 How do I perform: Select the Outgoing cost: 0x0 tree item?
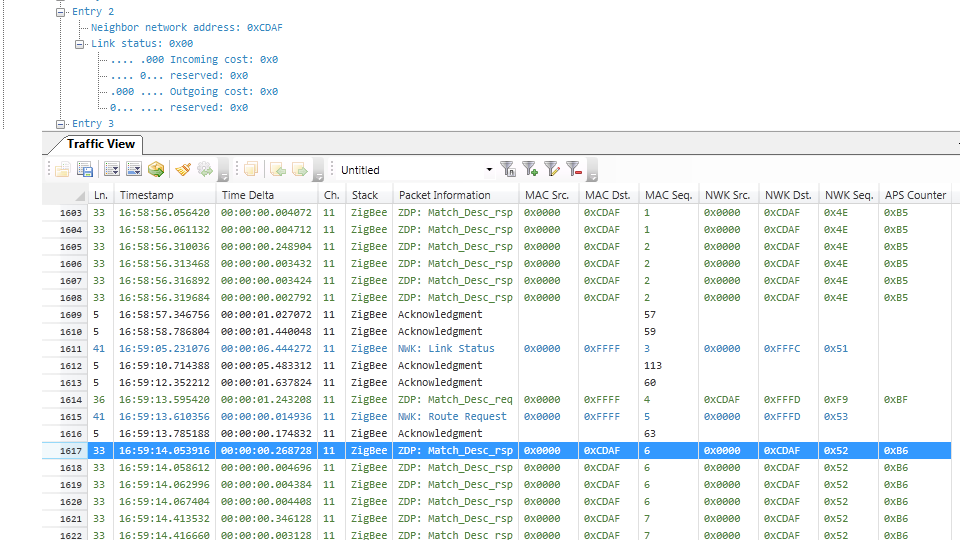click(194, 91)
